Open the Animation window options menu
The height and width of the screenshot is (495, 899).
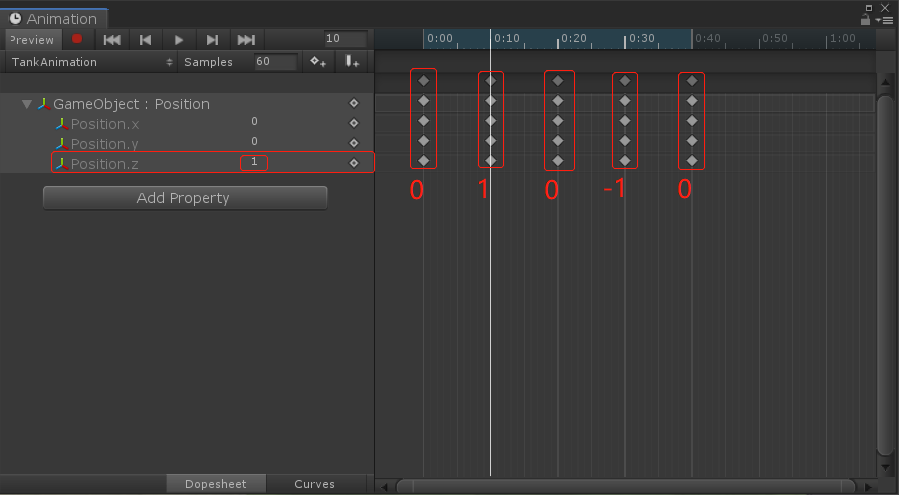point(886,20)
